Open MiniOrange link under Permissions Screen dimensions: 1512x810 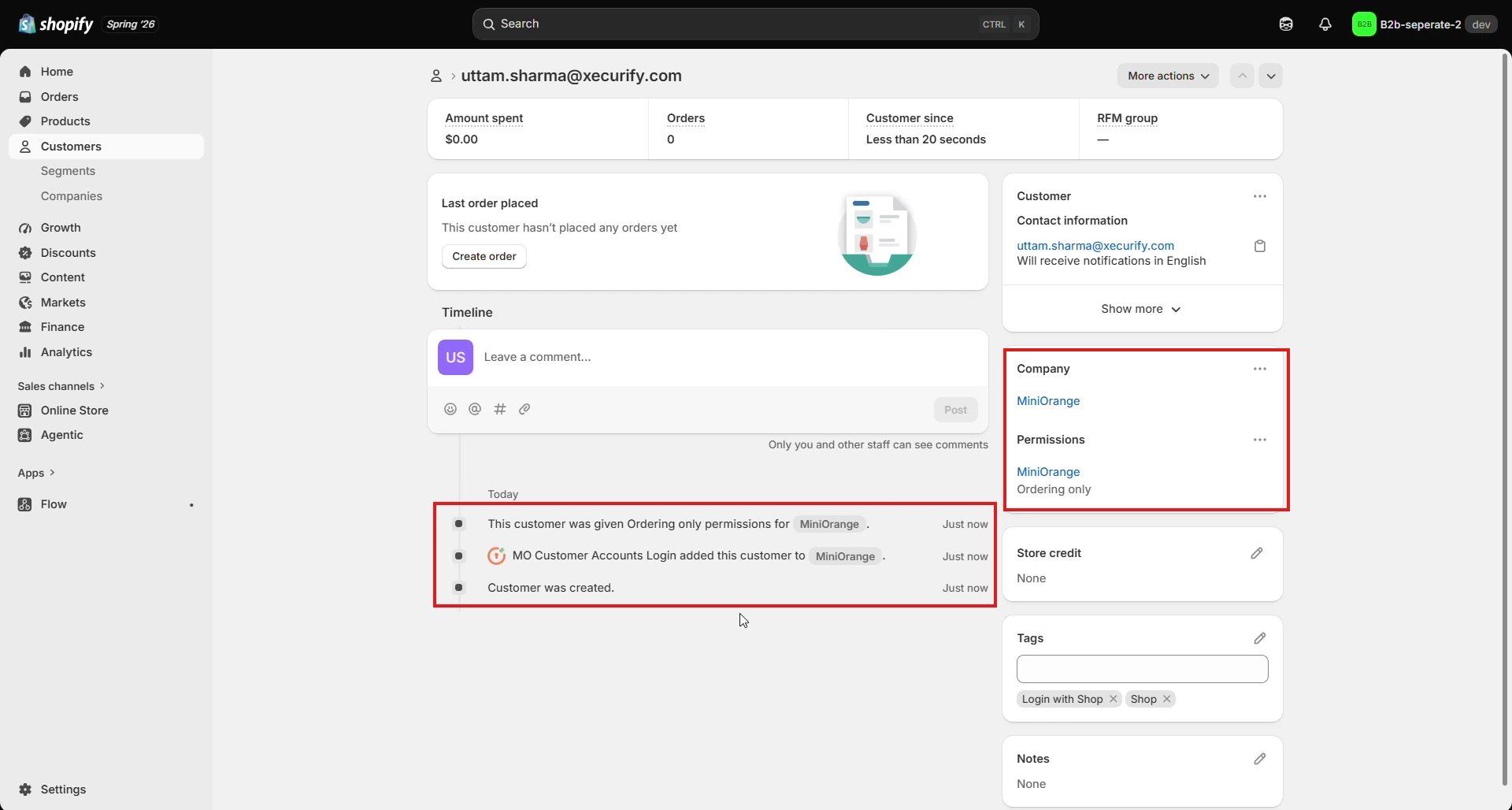(1048, 472)
